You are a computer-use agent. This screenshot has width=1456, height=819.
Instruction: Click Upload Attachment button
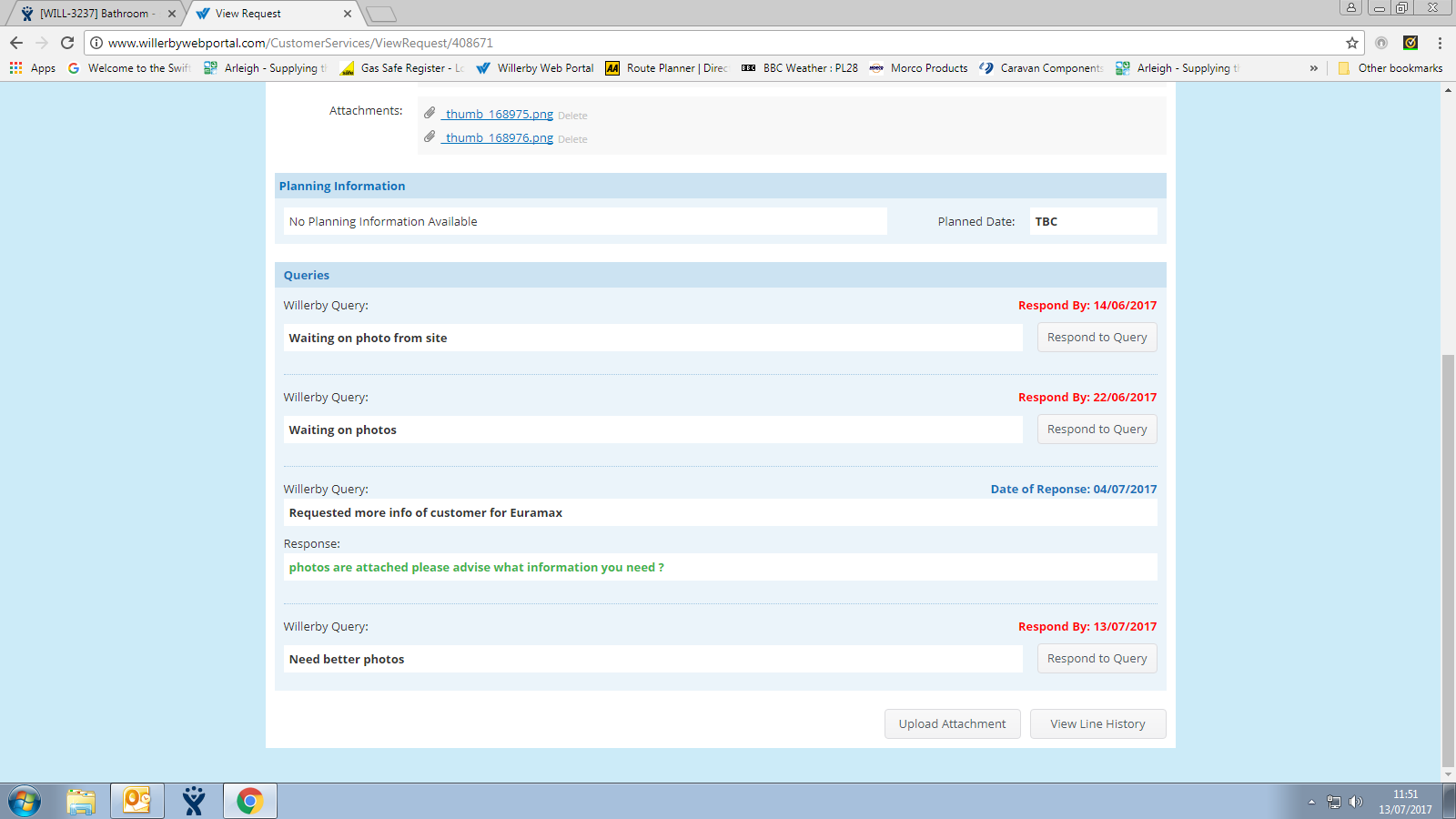coord(953,724)
